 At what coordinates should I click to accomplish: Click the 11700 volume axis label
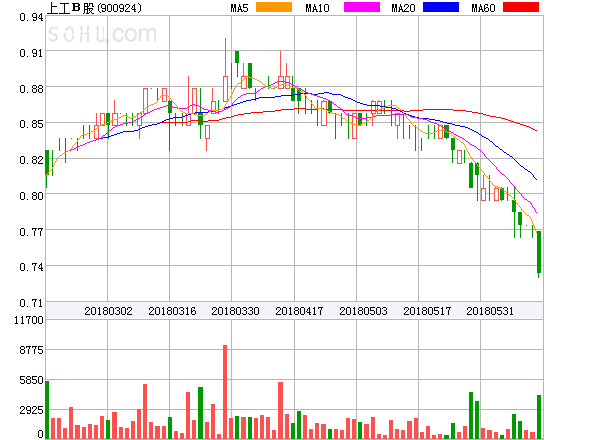pyautogui.click(x=29, y=320)
